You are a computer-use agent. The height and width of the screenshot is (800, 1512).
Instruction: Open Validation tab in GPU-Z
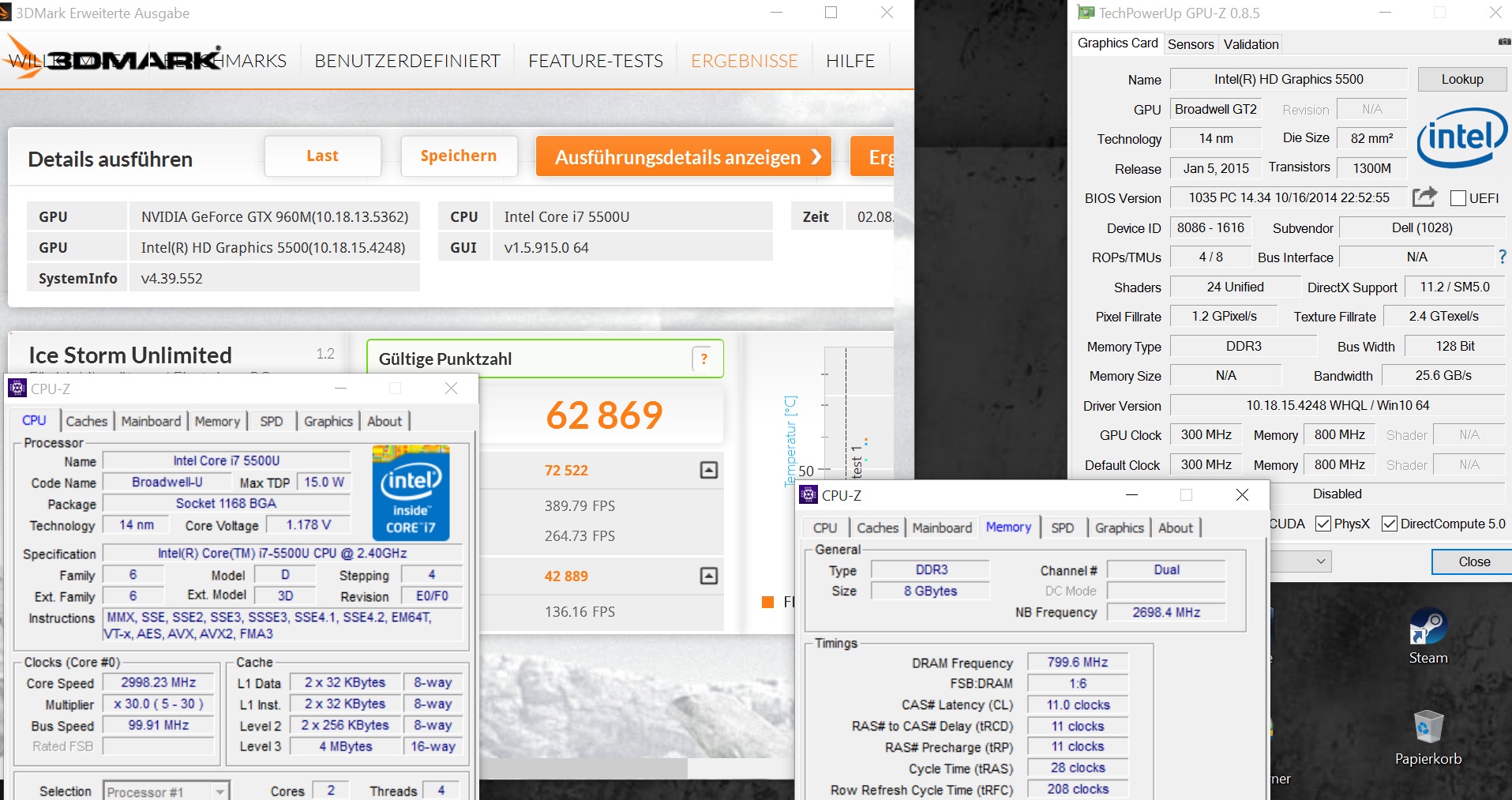coord(1251,44)
